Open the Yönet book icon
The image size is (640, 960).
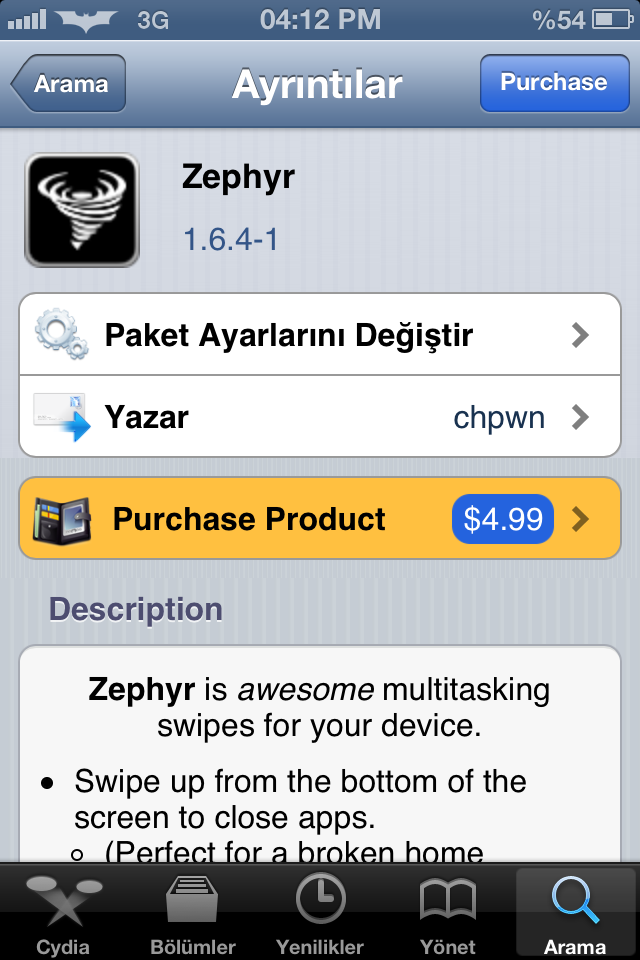click(448, 899)
